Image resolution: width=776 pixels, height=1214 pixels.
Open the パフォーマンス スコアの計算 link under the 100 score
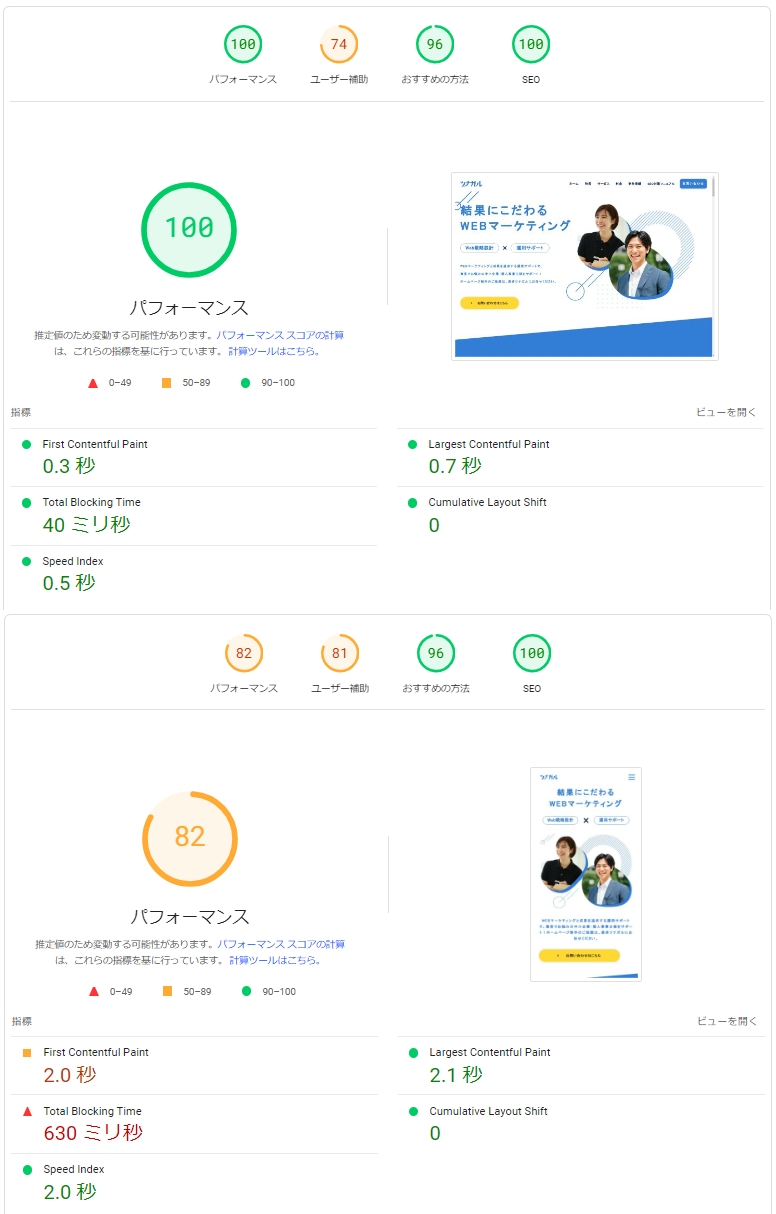[x=280, y=336]
